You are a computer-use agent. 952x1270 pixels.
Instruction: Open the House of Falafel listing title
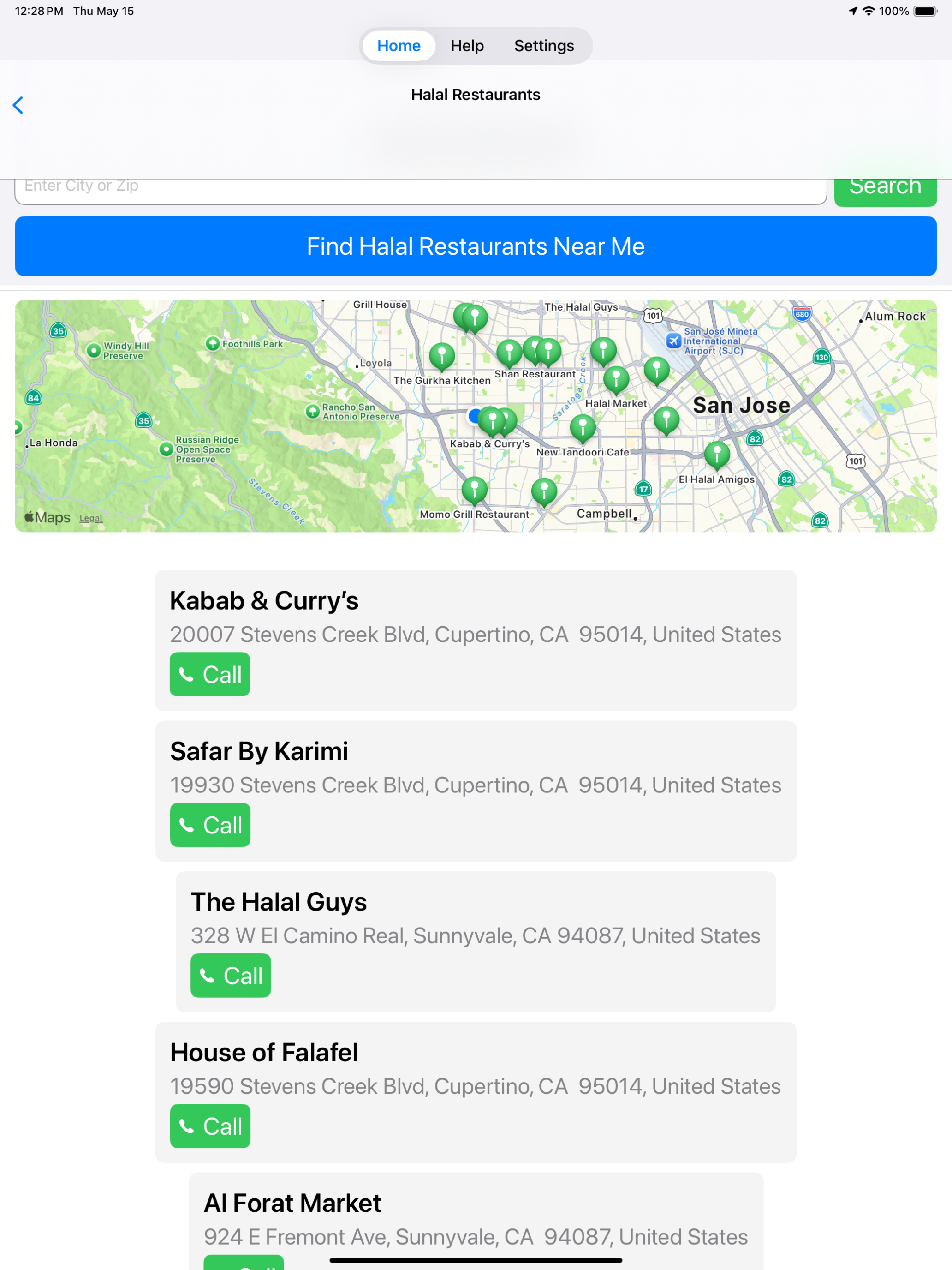tap(265, 1052)
